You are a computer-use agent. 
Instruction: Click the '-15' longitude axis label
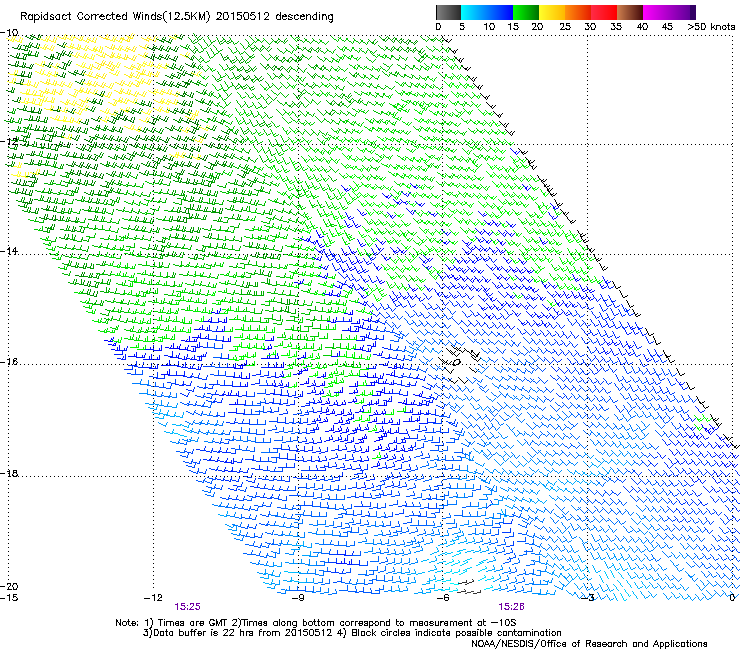pos(9,598)
